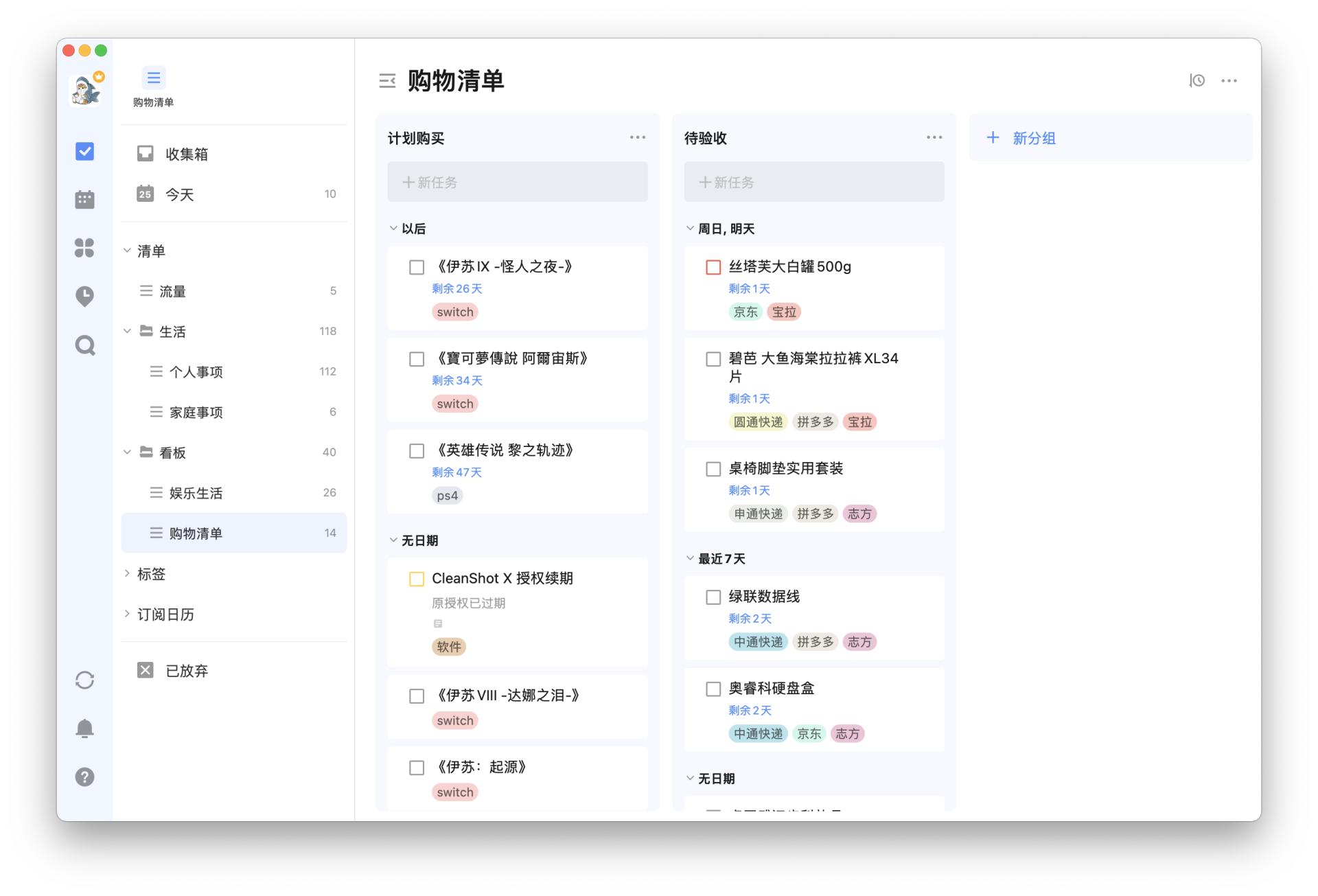Collapse the 无日期 group under 计划购买
The width and height of the screenshot is (1318, 896).
[393, 540]
